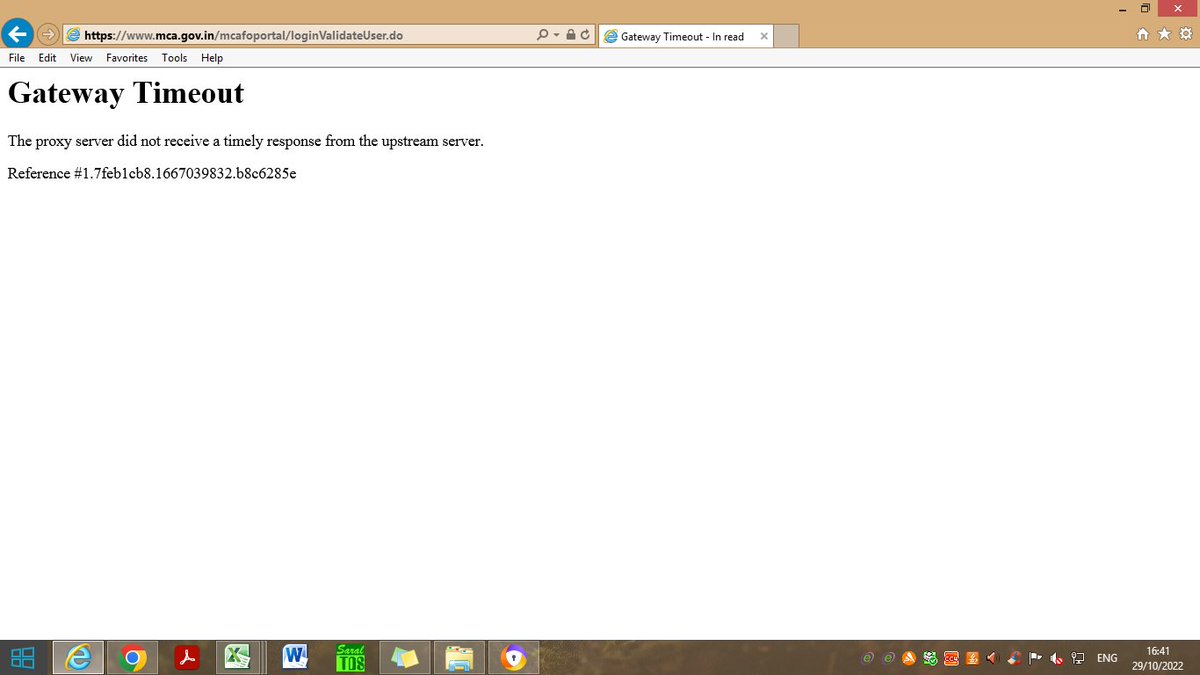Screen dimensions: 1200x675
Task: Refresh the page with reload icon
Action: pos(585,35)
